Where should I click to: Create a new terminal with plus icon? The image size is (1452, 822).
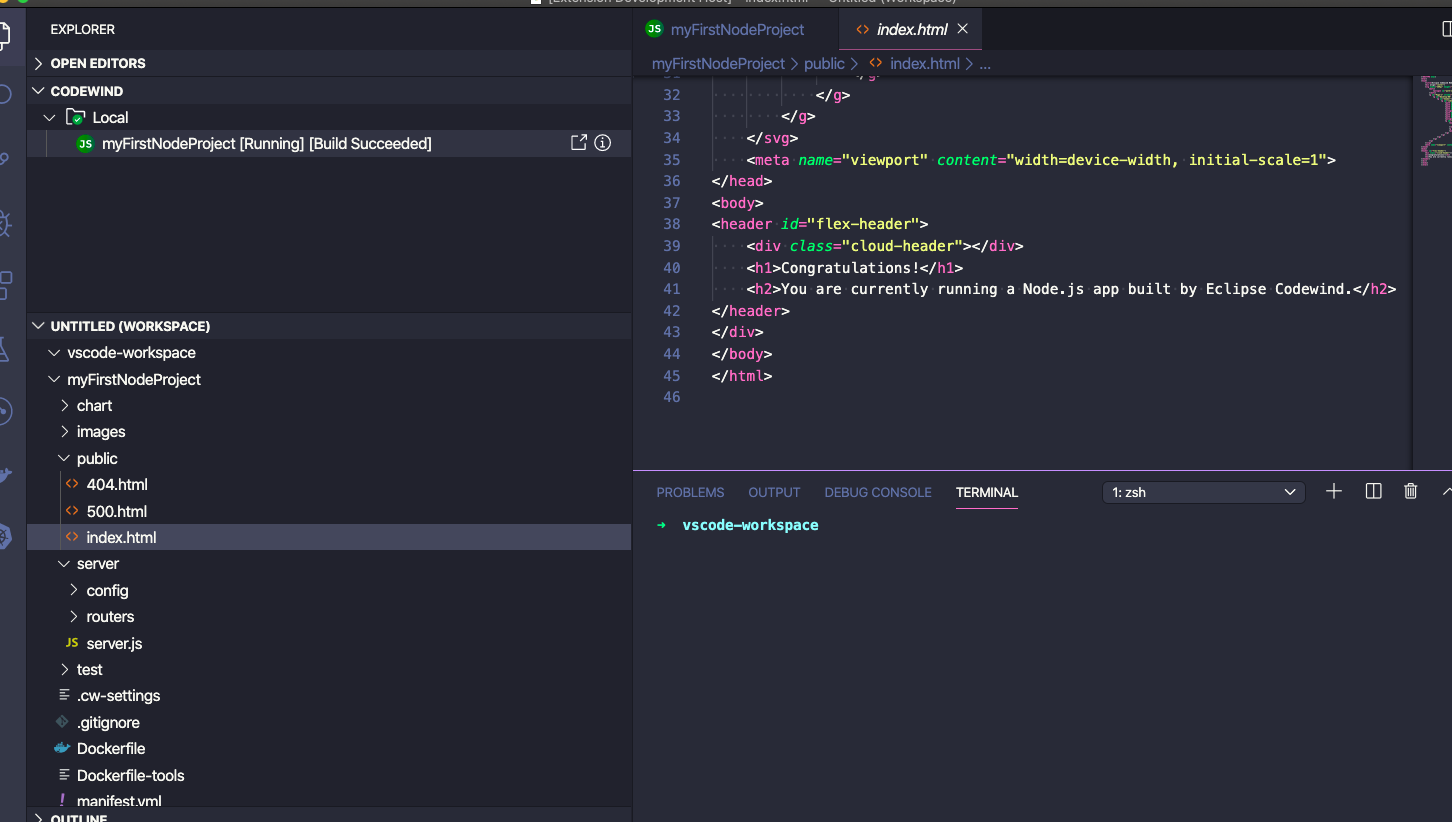coord(1333,491)
